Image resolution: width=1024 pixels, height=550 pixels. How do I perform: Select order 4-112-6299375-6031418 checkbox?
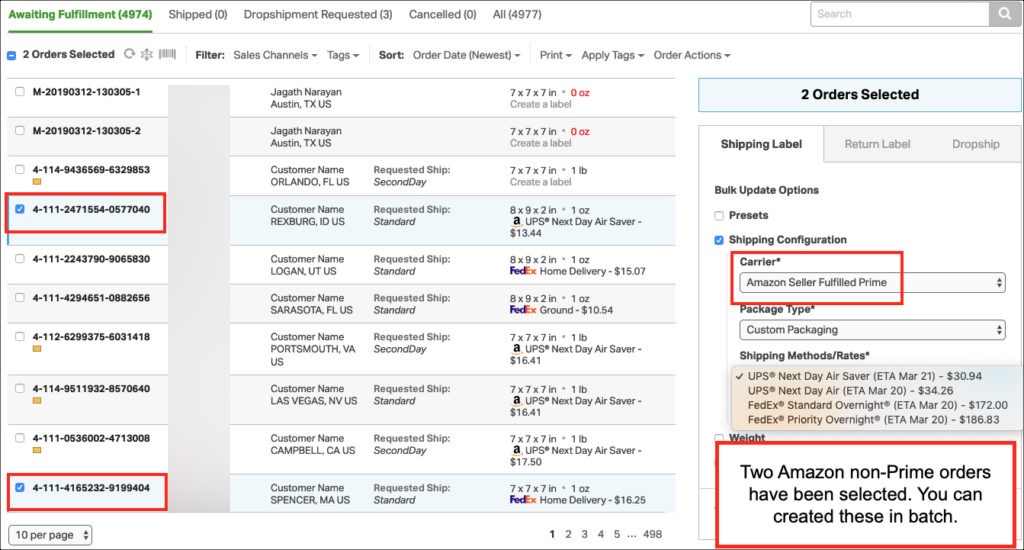coord(20,336)
